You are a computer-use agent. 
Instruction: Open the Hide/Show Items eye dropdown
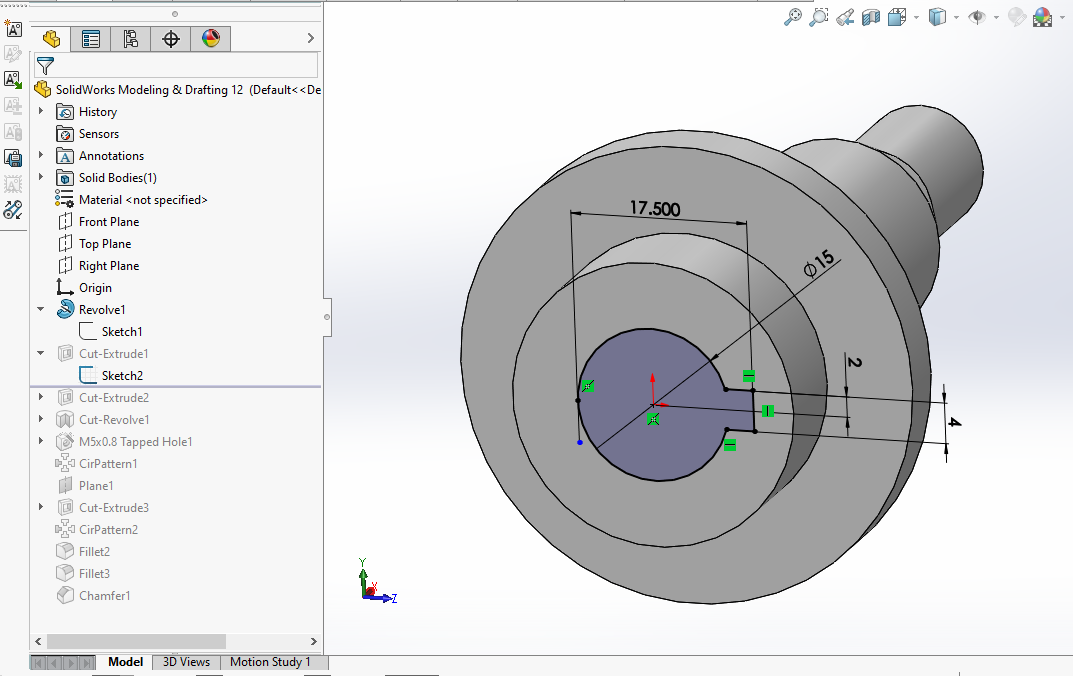pyautogui.click(x=994, y=17)
